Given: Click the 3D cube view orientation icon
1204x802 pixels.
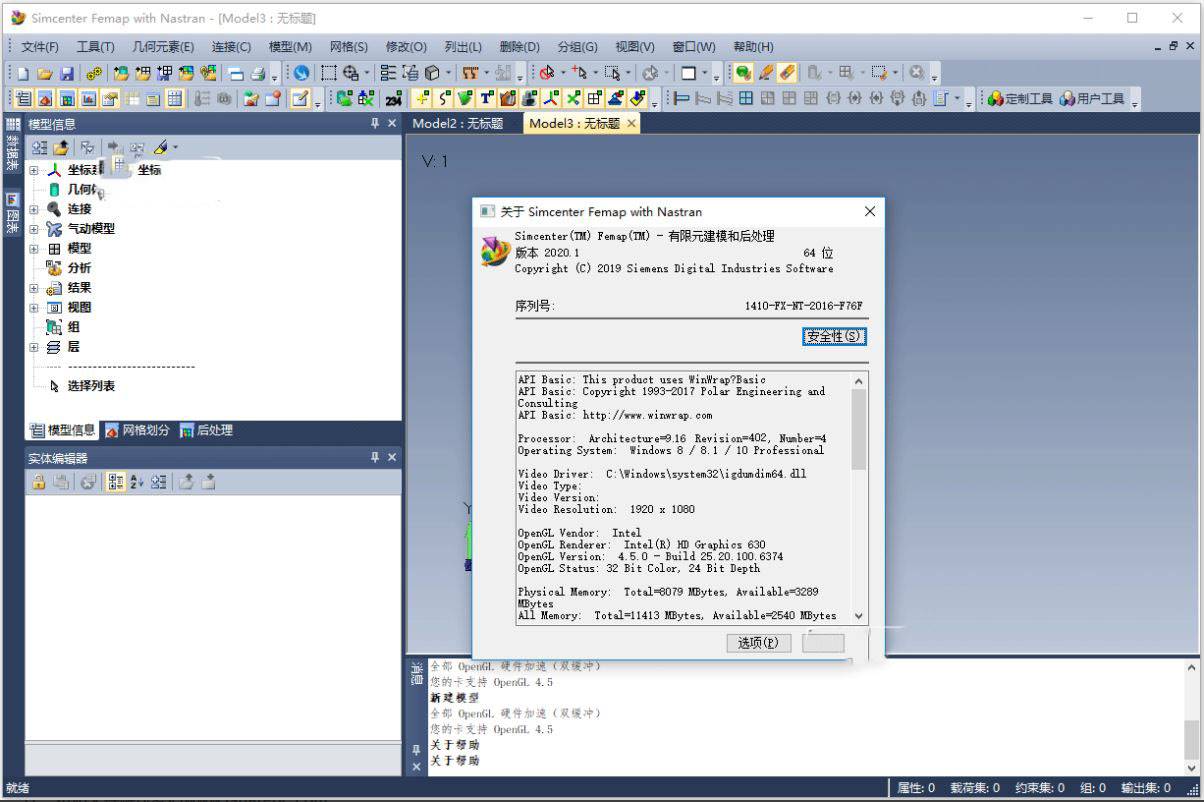Looking at the screenshot, I should click(x=432, y=73).
